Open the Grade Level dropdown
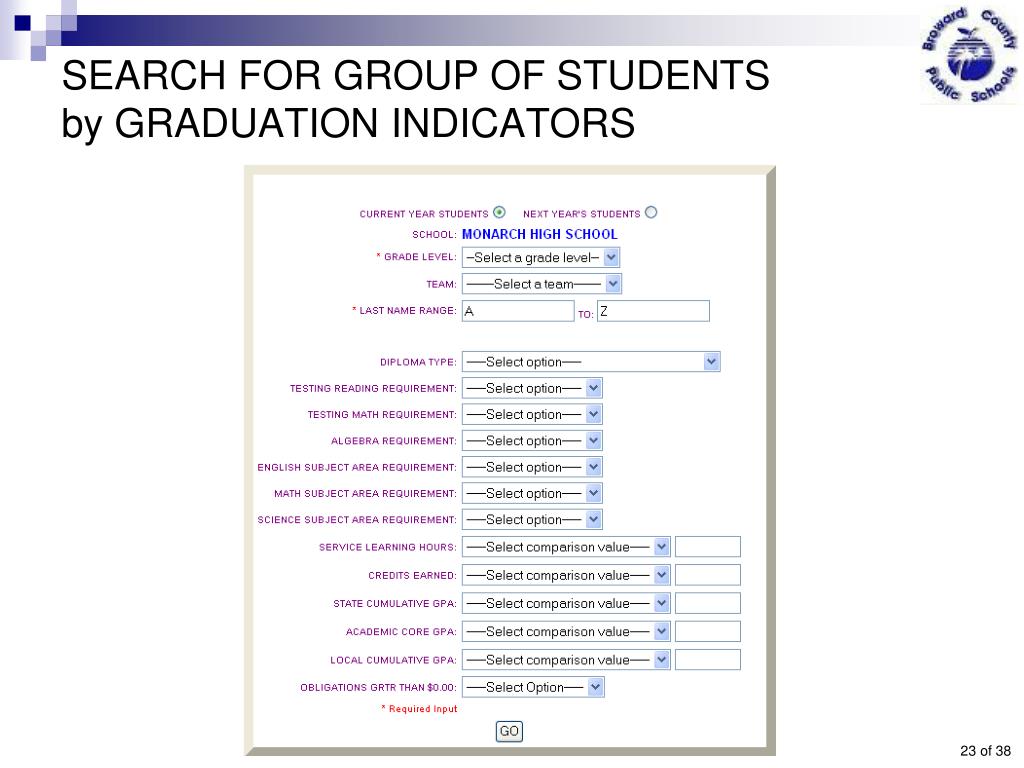The height and width of the screenshot is (768, 1024). coord(541,257)
